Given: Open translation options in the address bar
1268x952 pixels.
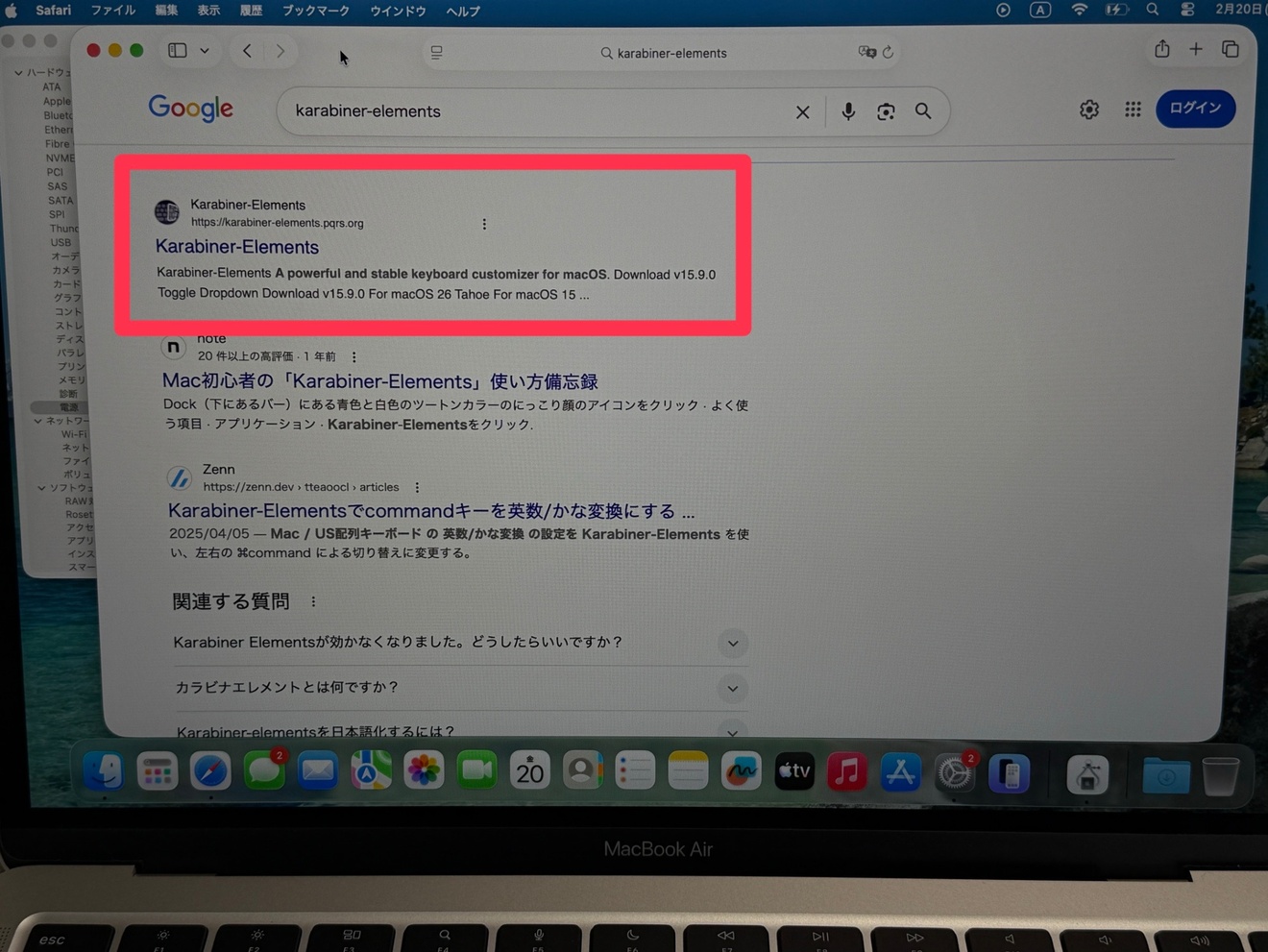Looking at the screenshot, I should tap(869, 53).
